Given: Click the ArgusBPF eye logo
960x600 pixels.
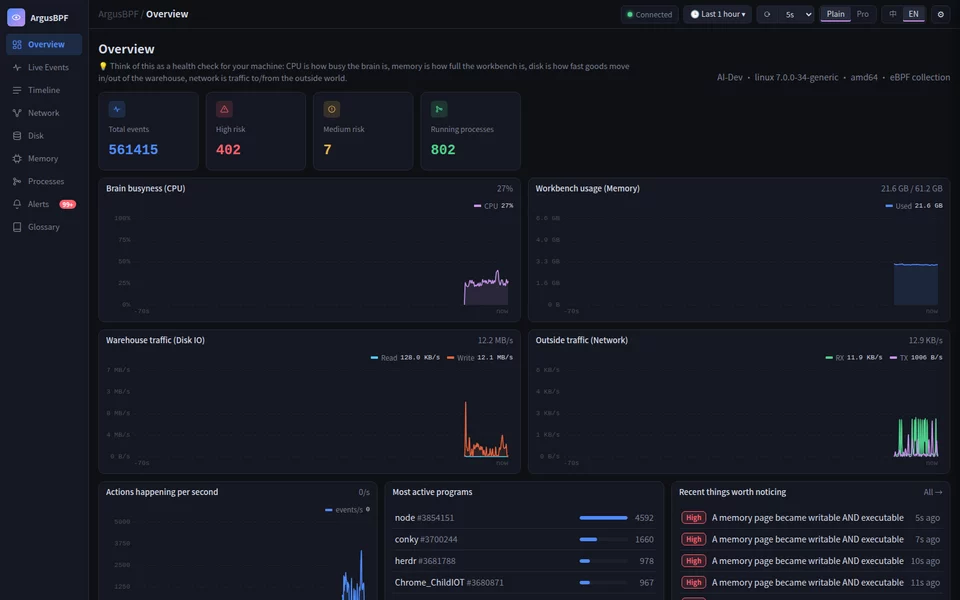Looking at the screenshot, I should click(16, 17).
